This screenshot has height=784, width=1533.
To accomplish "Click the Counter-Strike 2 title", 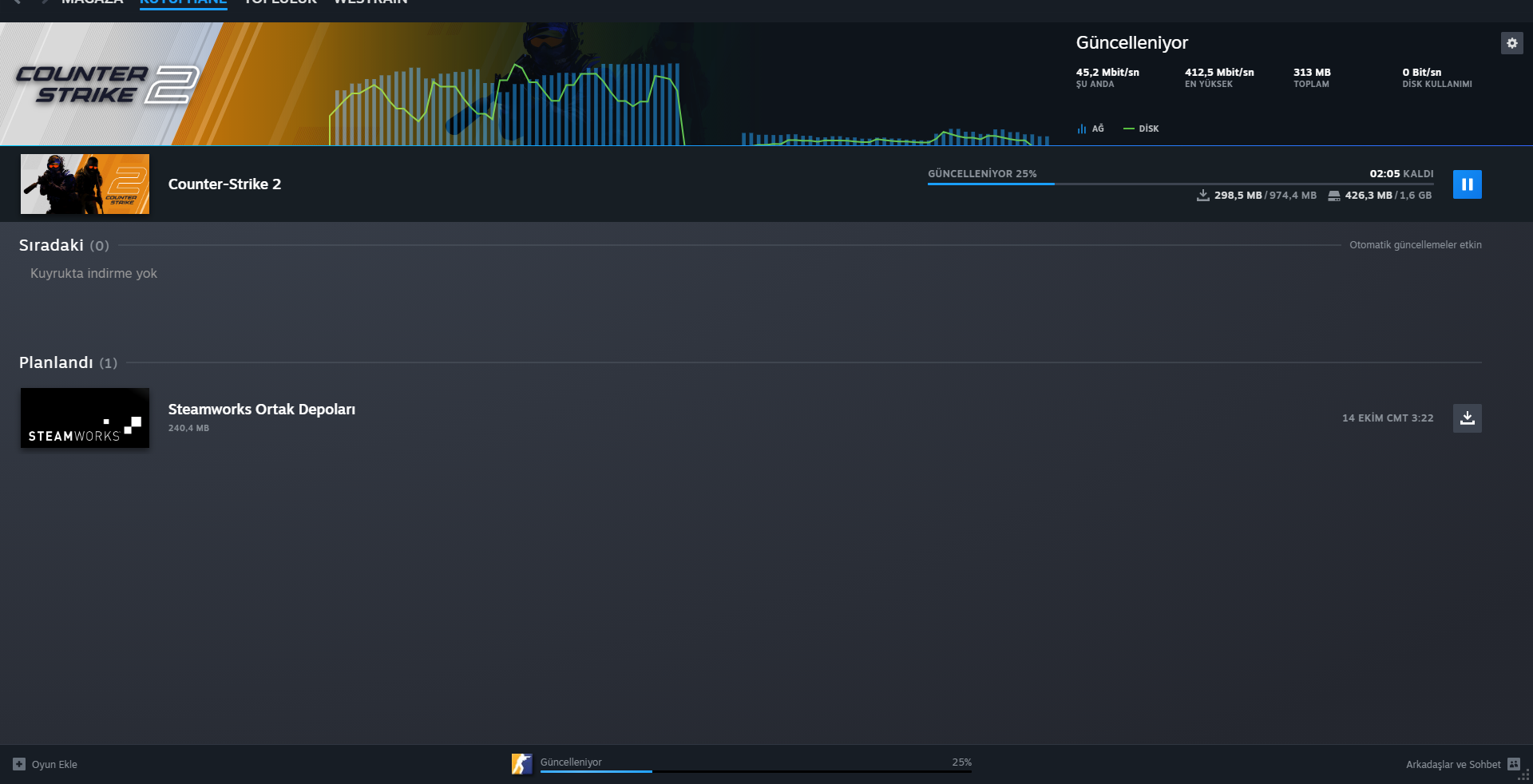I will [x=224, y=184].
